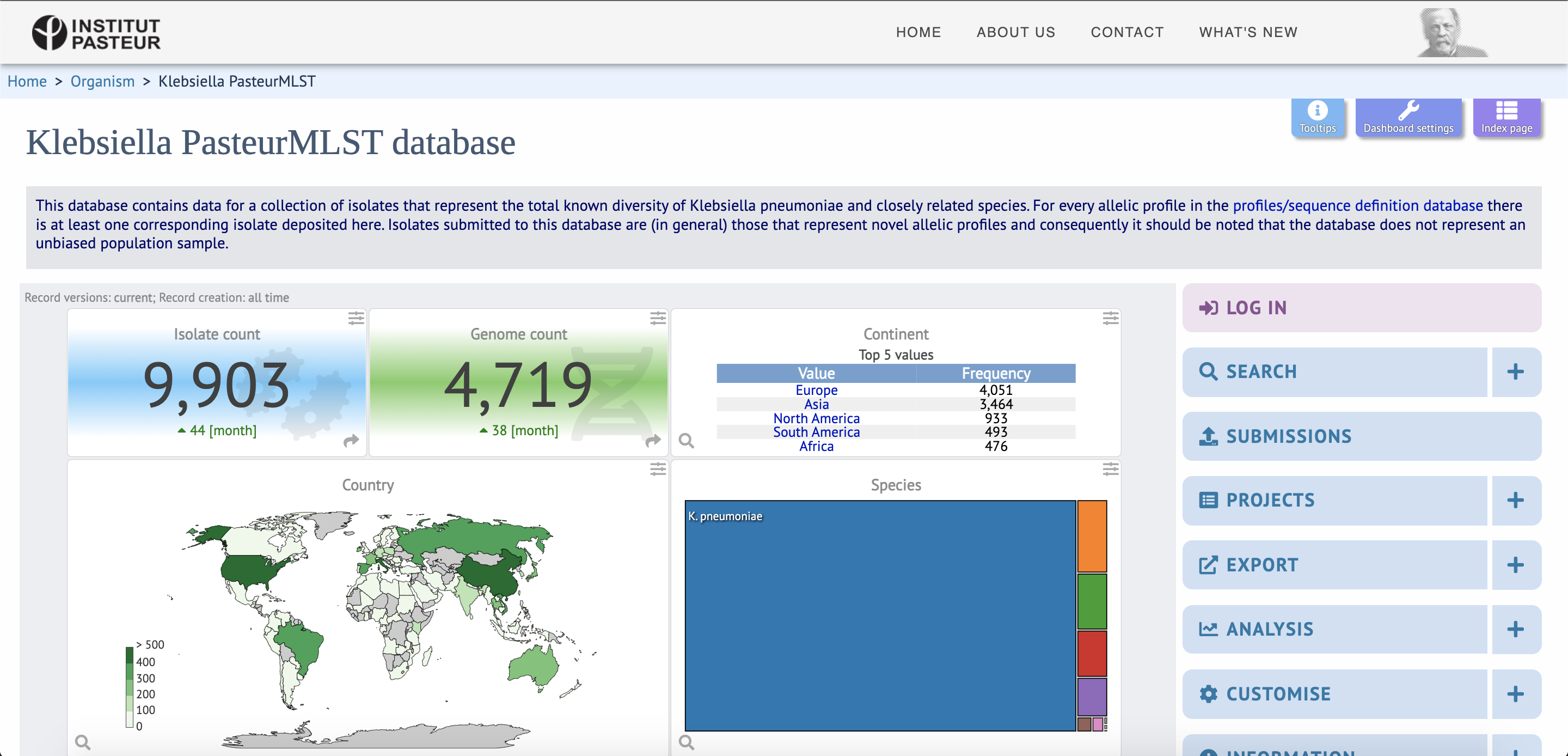1568x756 pixels.
Task: Expand the Projects menu plus button
Action: pyautogui.click(x=1515, y=500)
